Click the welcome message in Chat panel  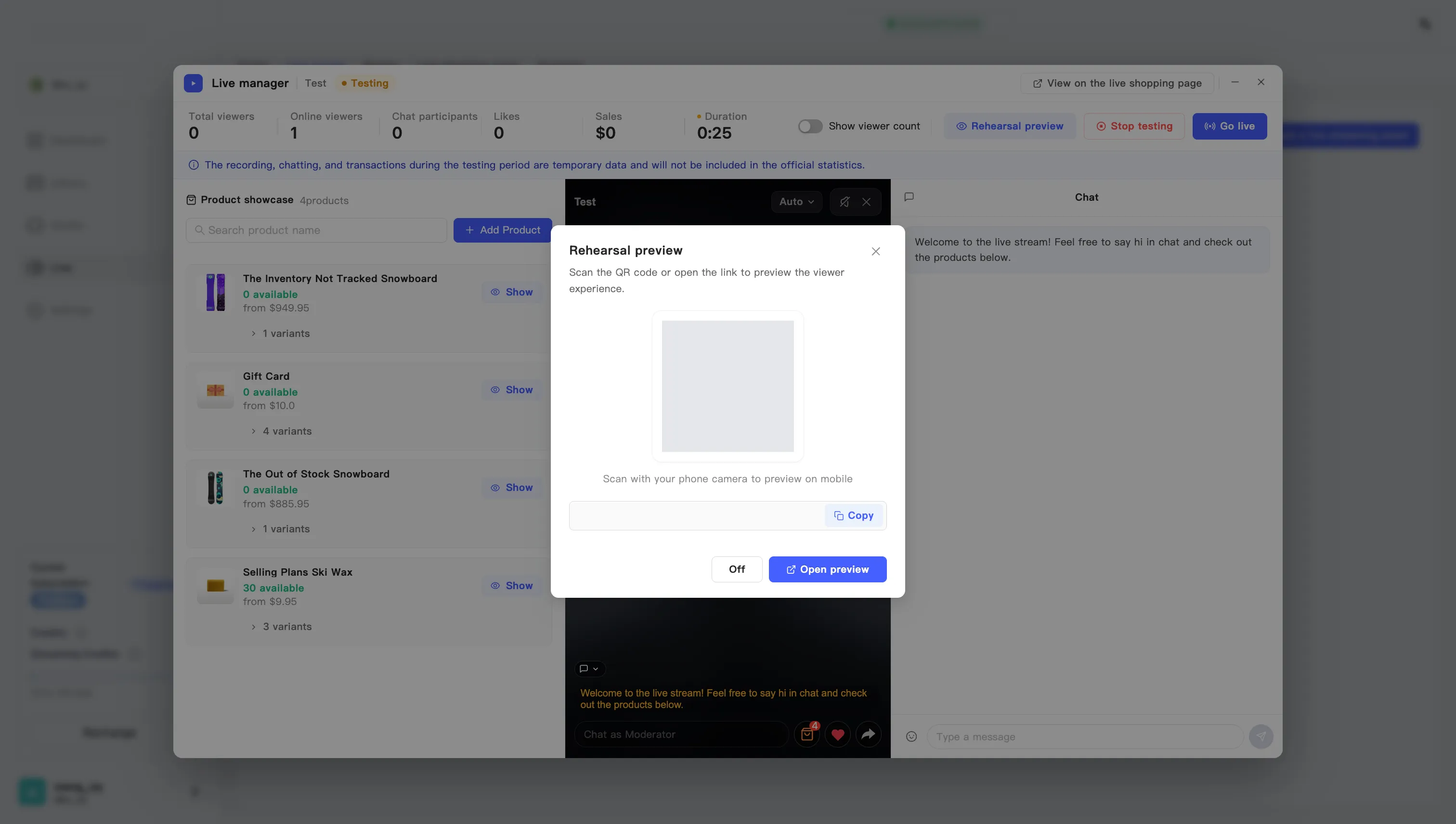tap(1086, 250)
